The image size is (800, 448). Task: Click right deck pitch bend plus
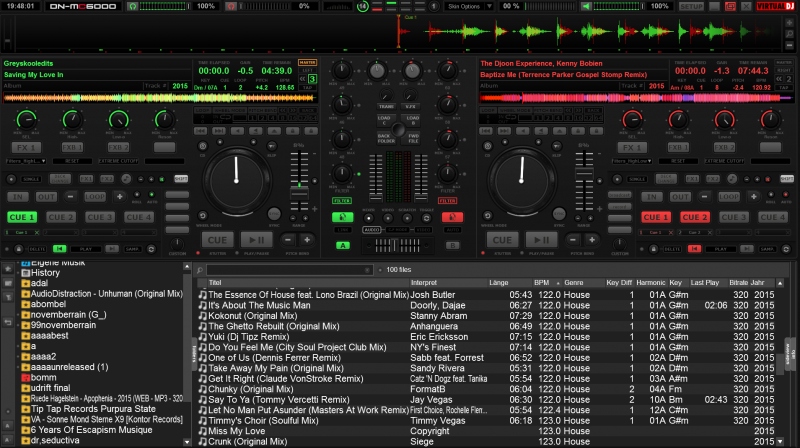pos(592,240)
